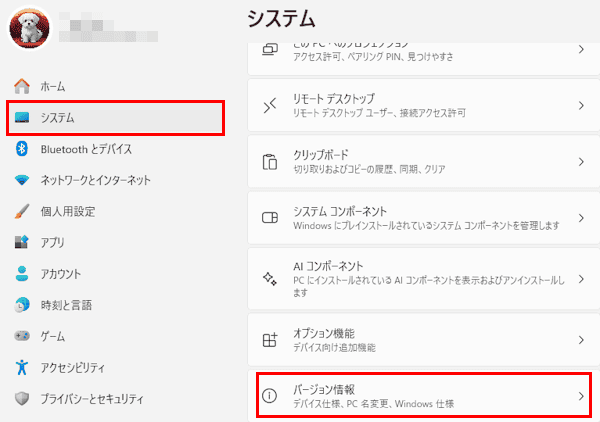
Task: Click 切り取りおよびコピーの履歴 description text
Action: [x=369, y=169]
